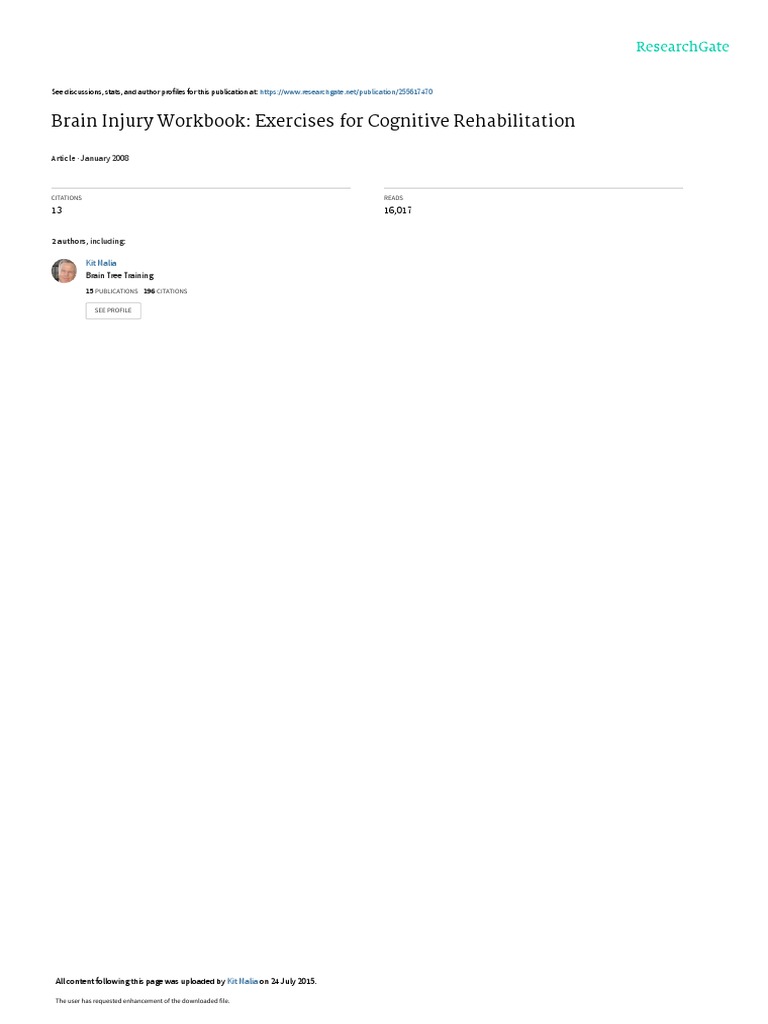Open Kit Malia link in upload notice

click(242, 981)
